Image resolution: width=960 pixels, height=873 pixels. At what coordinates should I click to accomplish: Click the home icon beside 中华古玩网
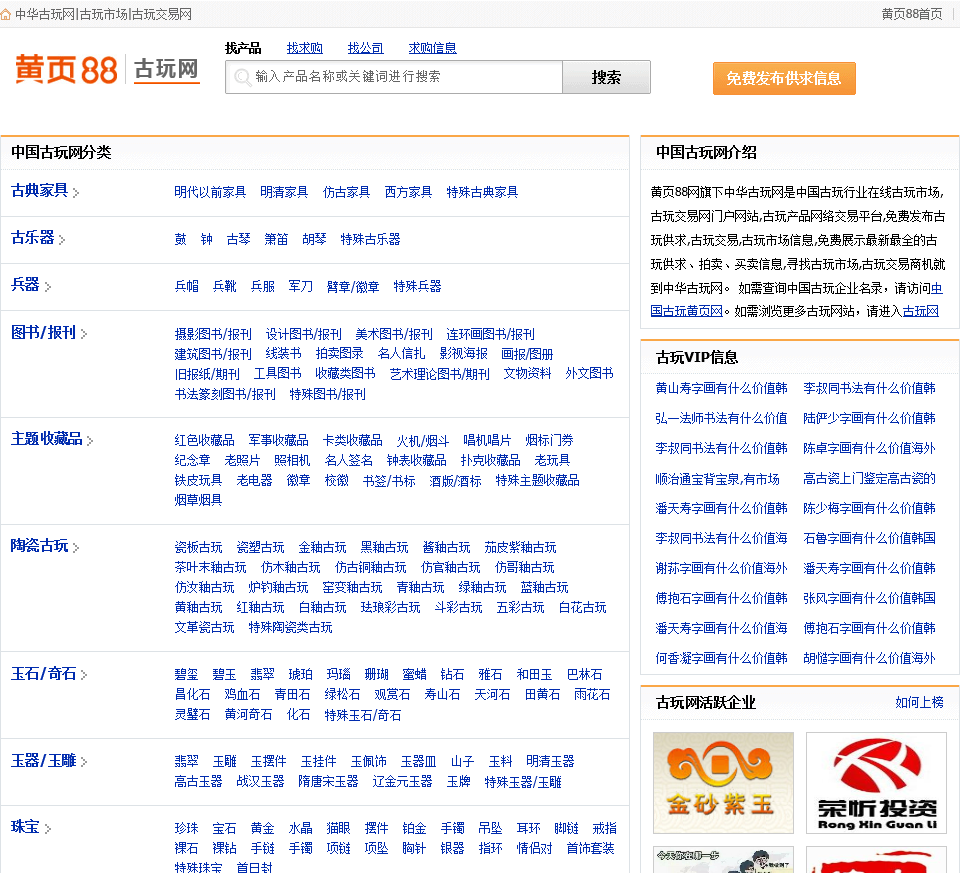6,14
